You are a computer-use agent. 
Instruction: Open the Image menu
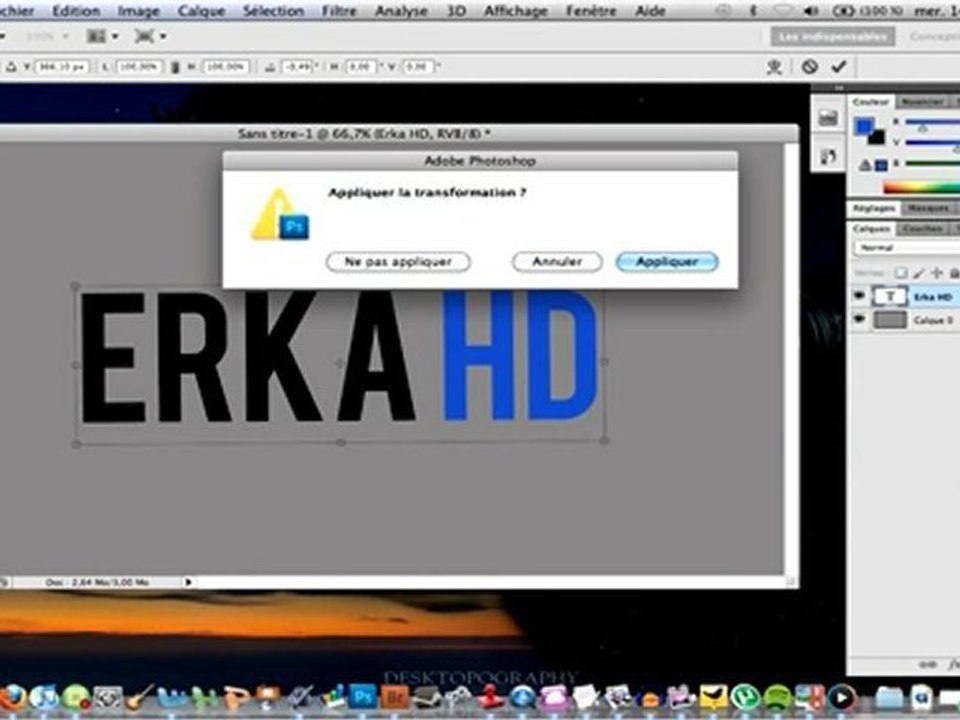coord(138,11)
